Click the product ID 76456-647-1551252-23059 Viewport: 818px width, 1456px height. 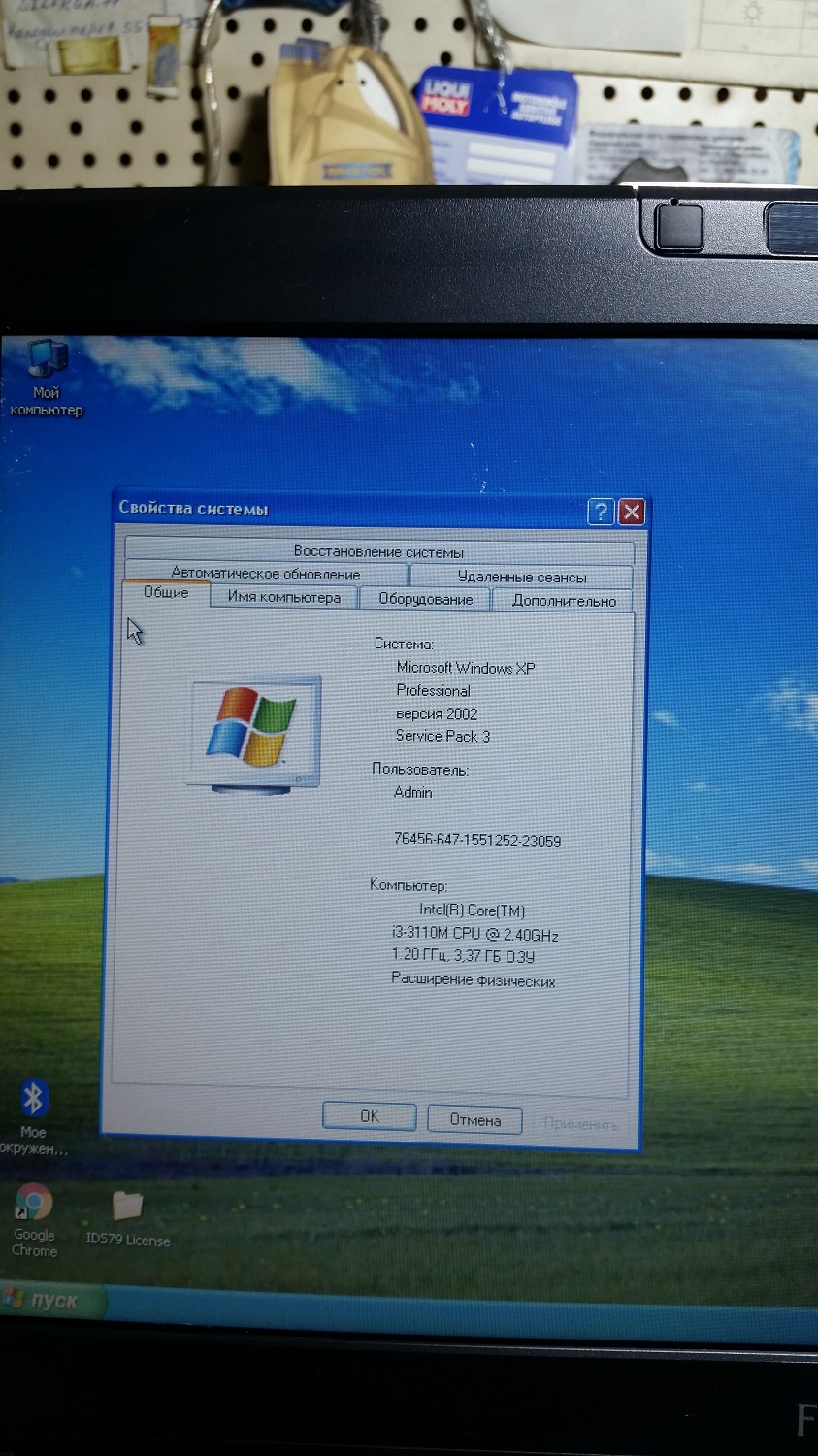tap(476, 840)
